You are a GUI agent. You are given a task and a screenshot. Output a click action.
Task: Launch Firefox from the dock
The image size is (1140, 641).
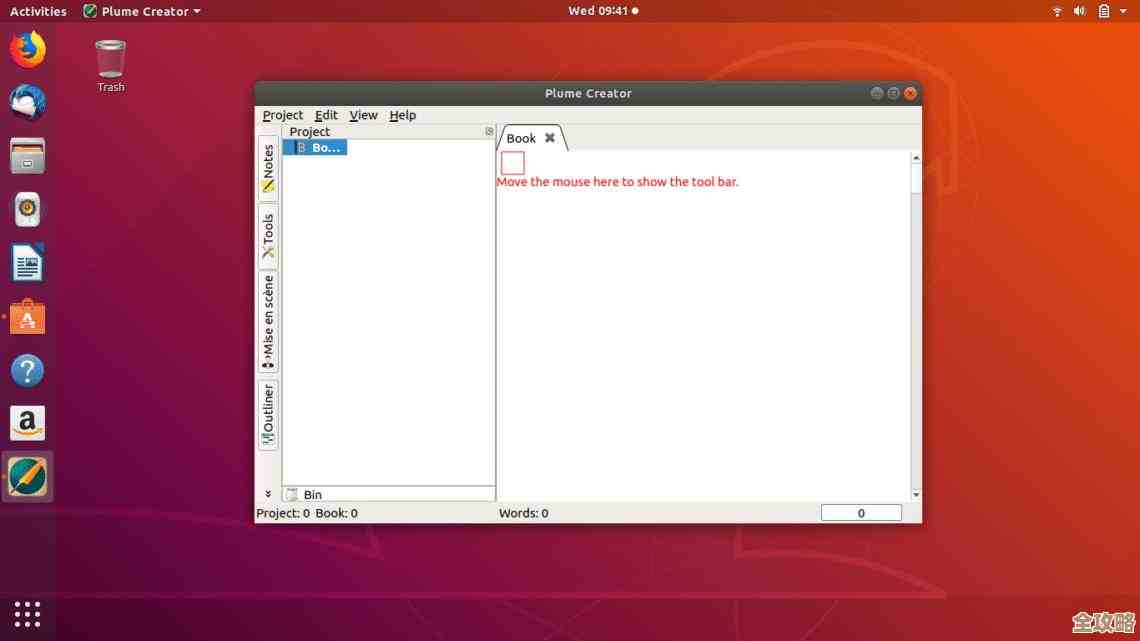[27, 49]
